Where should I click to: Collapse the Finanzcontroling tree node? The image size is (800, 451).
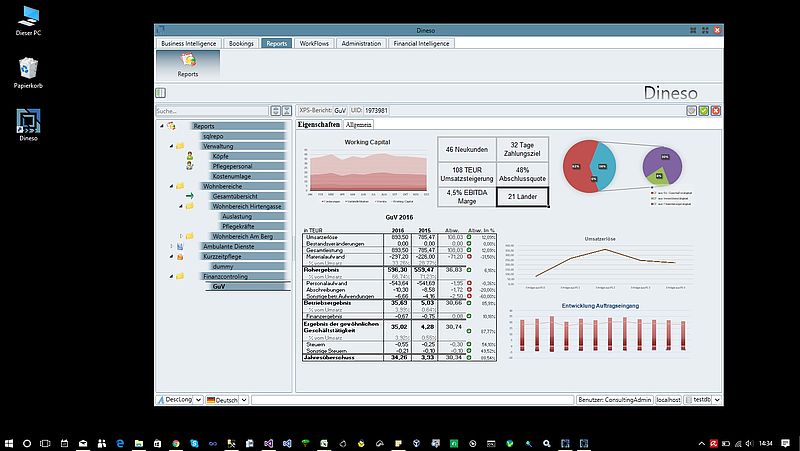(x=171, y=276)
